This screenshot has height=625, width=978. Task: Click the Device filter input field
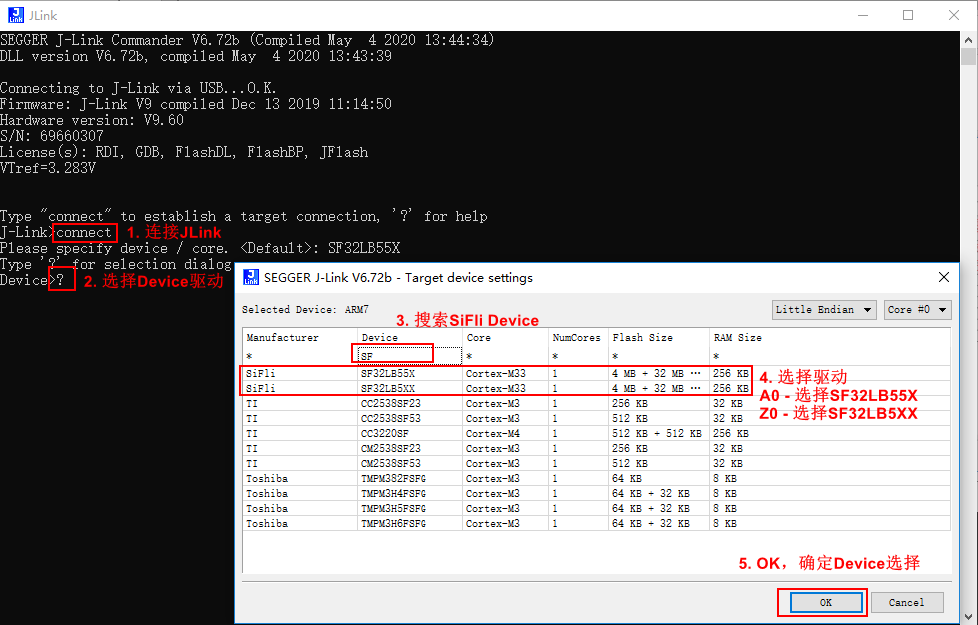(395, 355)
